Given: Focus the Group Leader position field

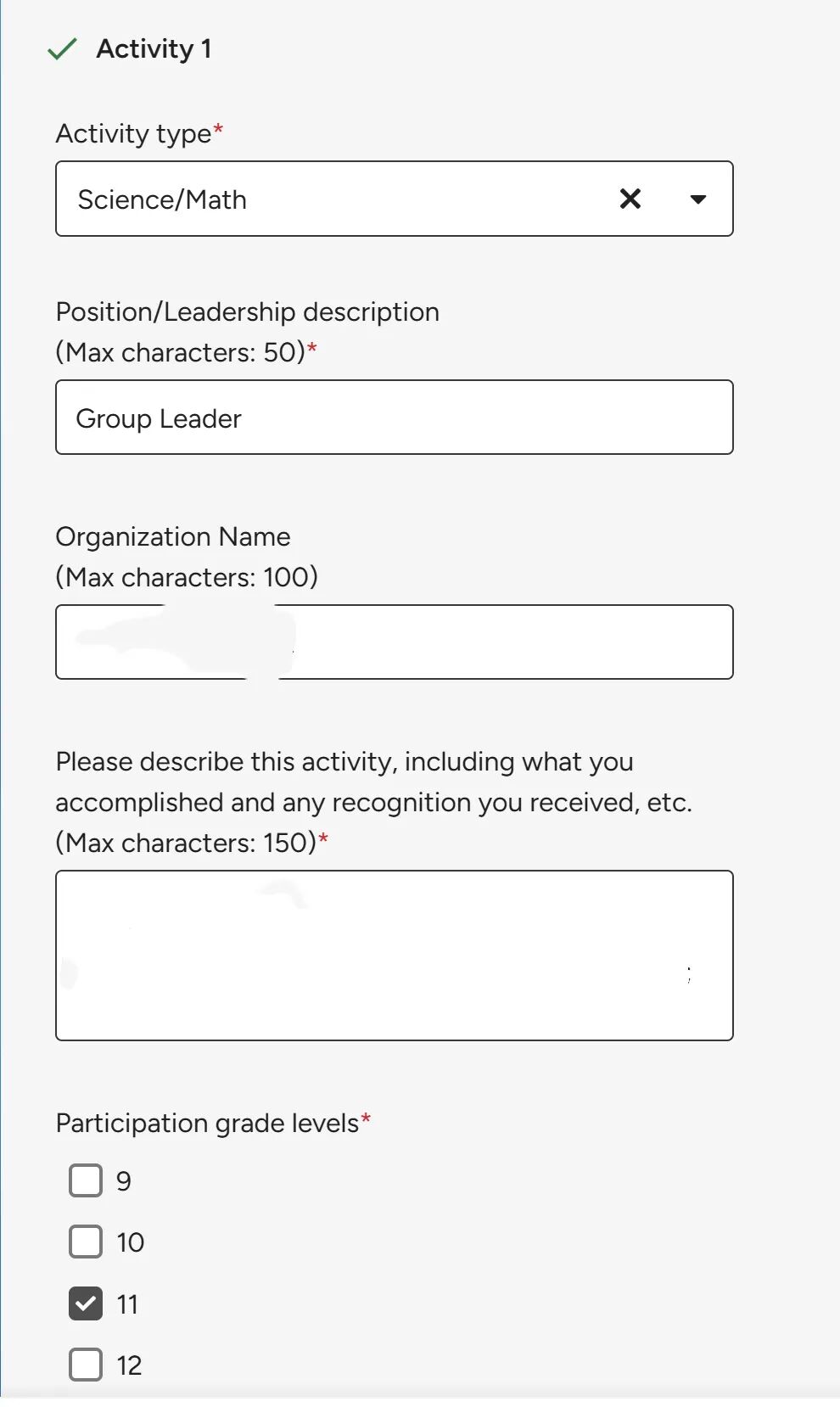Looking at the screenshot, I should (x=395, y=418).
